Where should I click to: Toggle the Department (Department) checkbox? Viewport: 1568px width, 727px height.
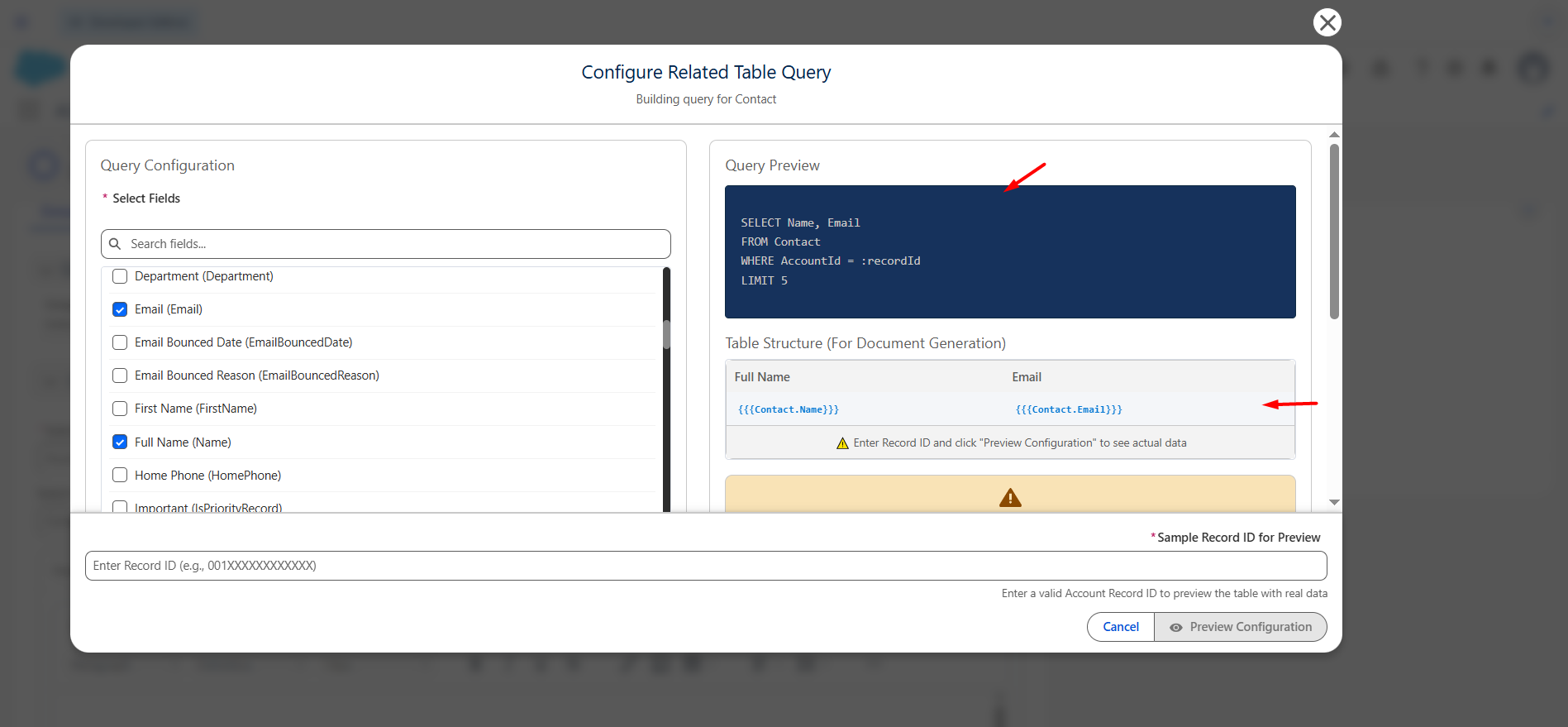(x=120, y=276)
